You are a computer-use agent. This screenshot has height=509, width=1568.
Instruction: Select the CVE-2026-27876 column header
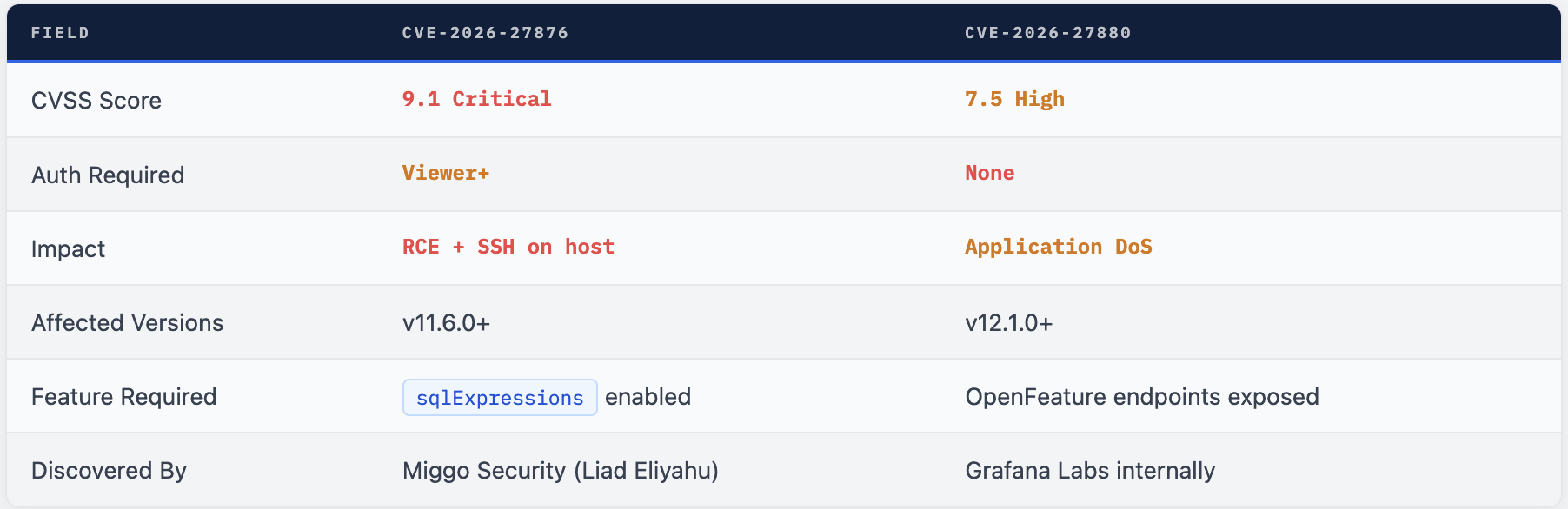tap(485, 33)
